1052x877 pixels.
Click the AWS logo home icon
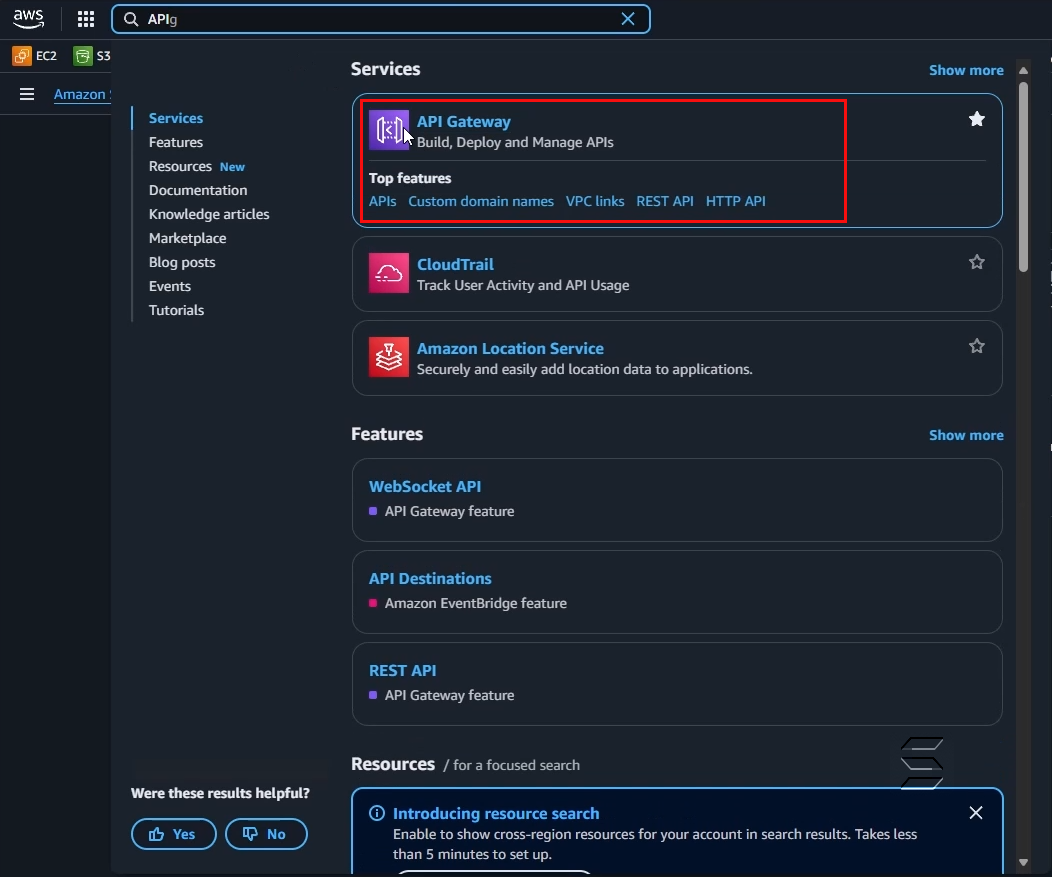[28, 19]
